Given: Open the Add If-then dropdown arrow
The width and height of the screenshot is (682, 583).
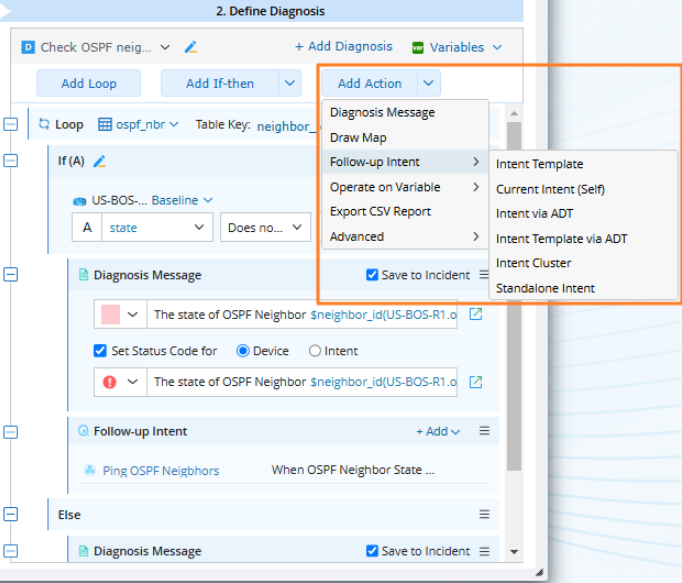Looking at the screenshot, I should [x=290, y=83].
